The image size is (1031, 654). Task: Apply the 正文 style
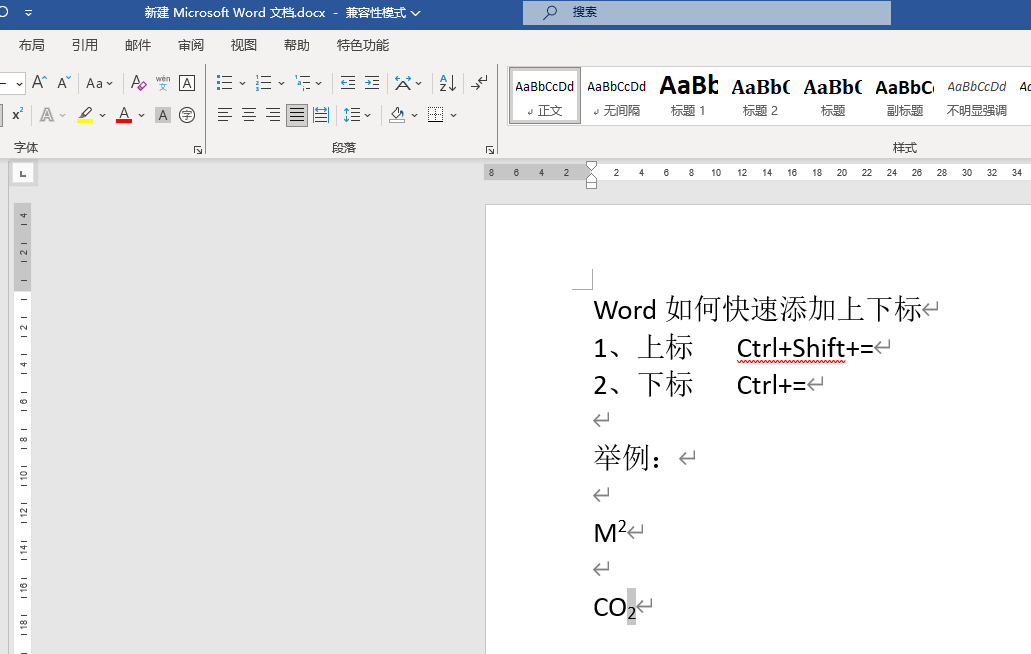[x=544, y=96]
